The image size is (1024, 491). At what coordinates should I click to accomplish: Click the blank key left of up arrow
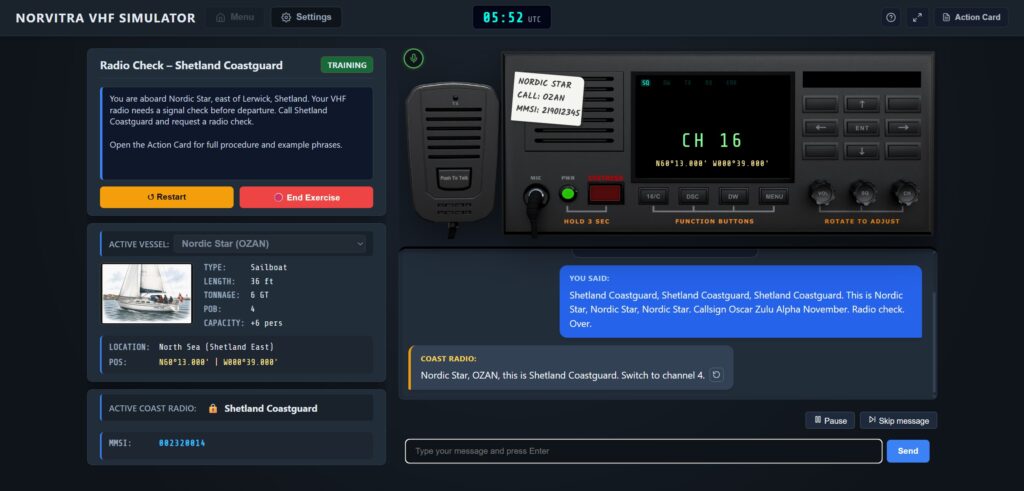pos(821,104)
